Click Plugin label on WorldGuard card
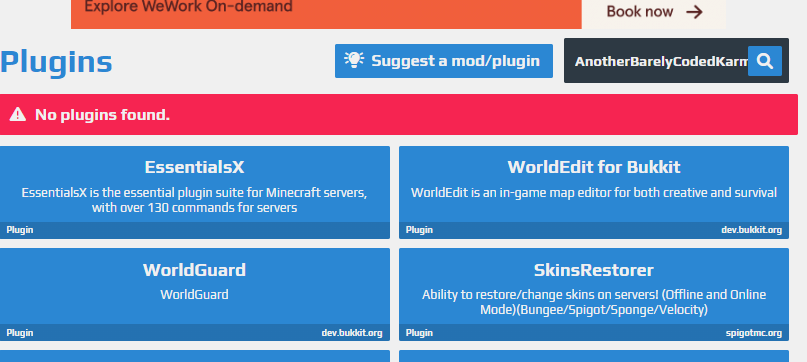The image size is (807, 362). pos(20,333)
